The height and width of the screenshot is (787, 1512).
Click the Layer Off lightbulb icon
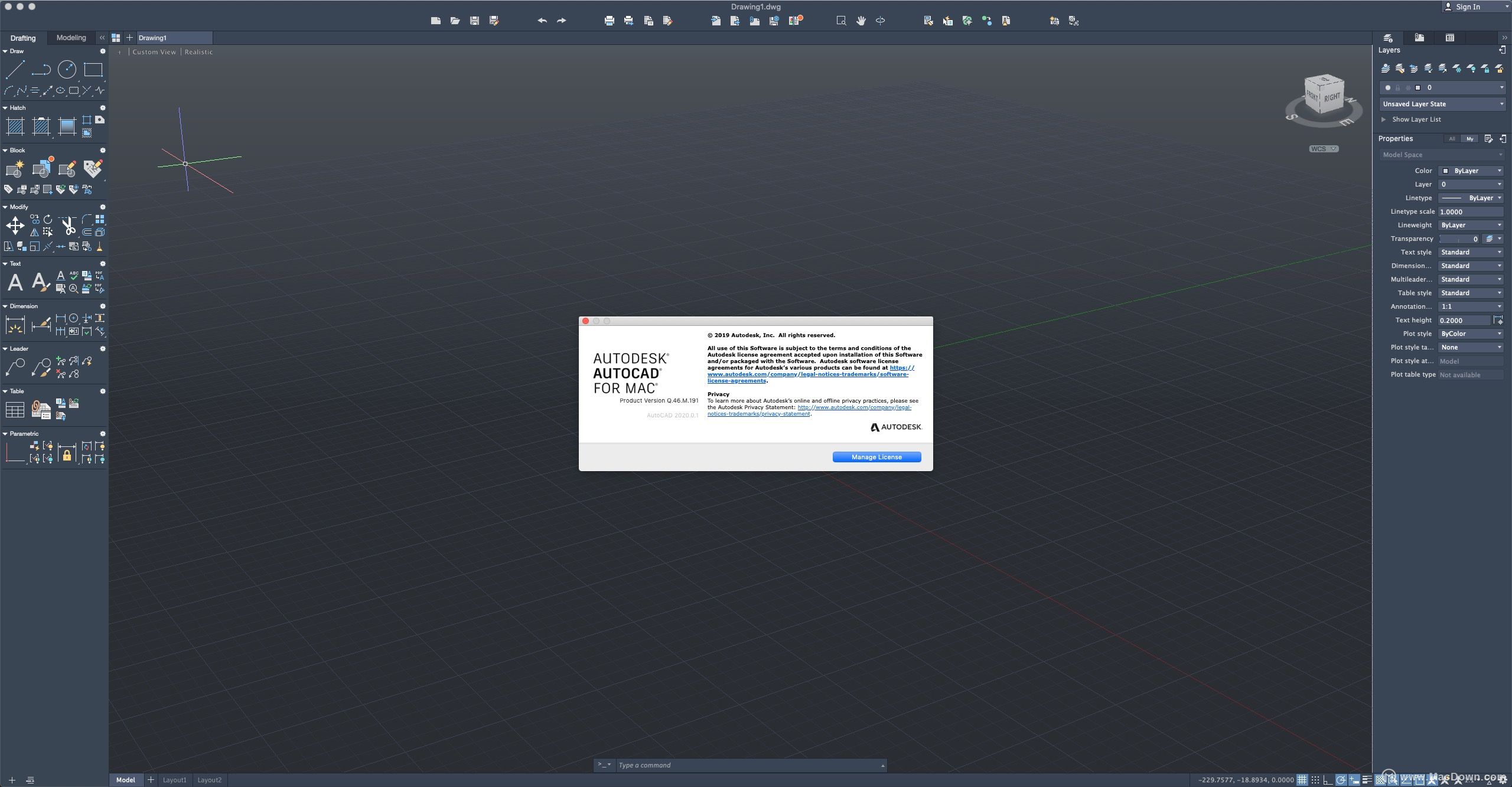pos(1471,69)
